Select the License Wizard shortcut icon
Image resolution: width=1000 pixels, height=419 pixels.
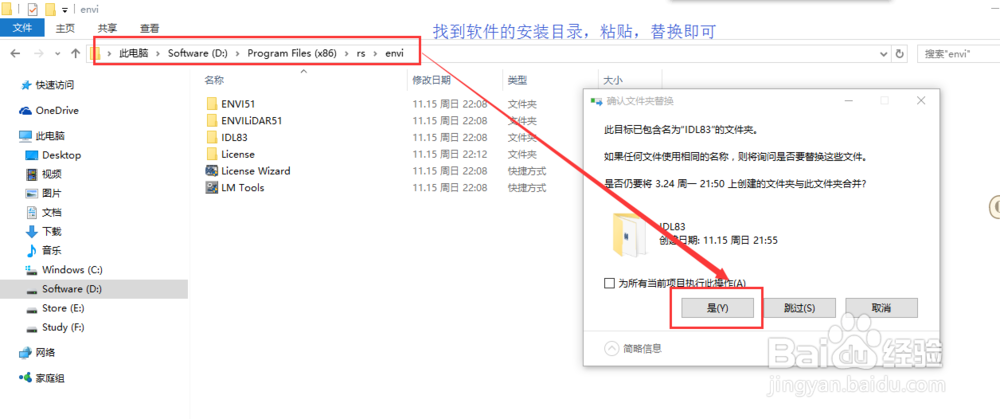212,171
